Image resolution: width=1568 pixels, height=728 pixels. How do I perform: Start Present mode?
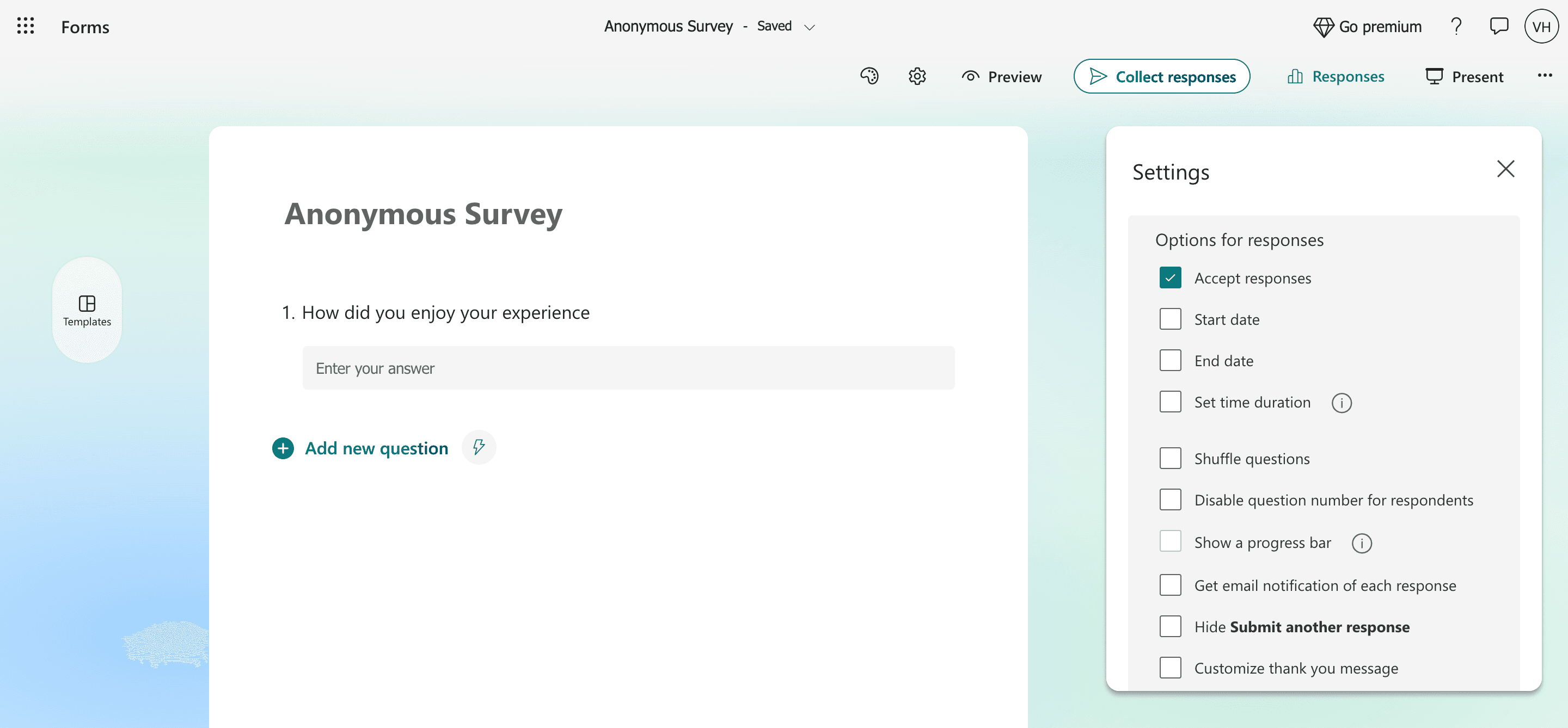(x=1464, y=77)
